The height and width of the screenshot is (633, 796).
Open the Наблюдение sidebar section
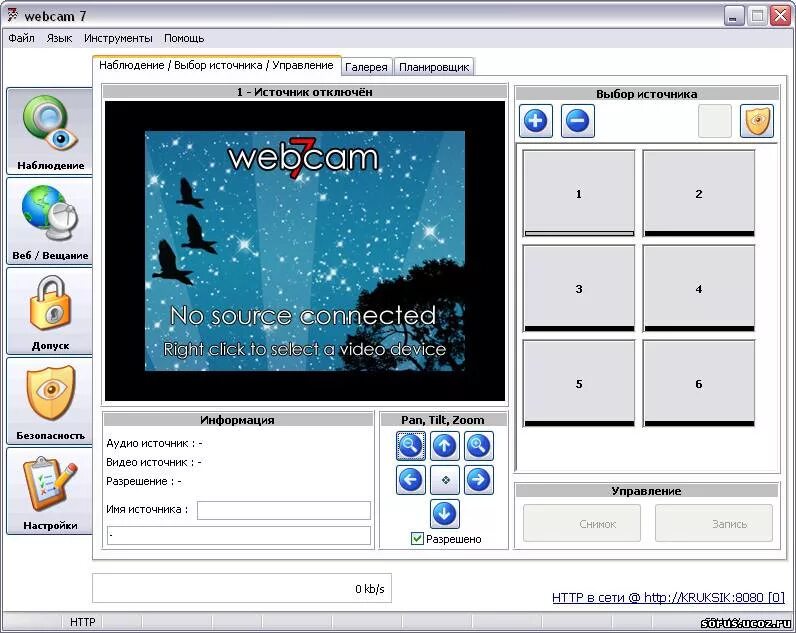coord(50,131)
